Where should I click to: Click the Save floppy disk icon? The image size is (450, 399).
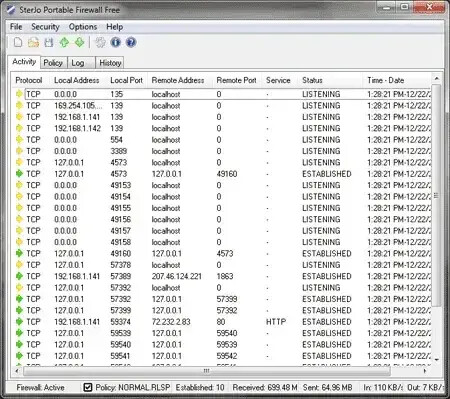coord(49,42)
